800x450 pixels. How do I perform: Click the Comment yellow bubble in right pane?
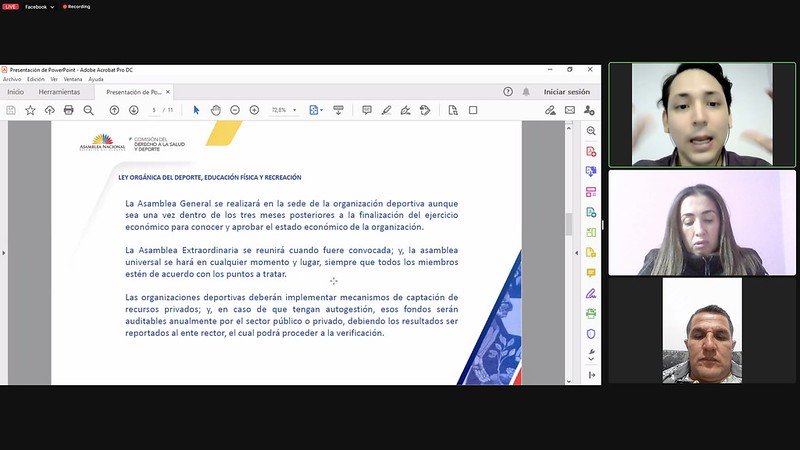[591, 273]
